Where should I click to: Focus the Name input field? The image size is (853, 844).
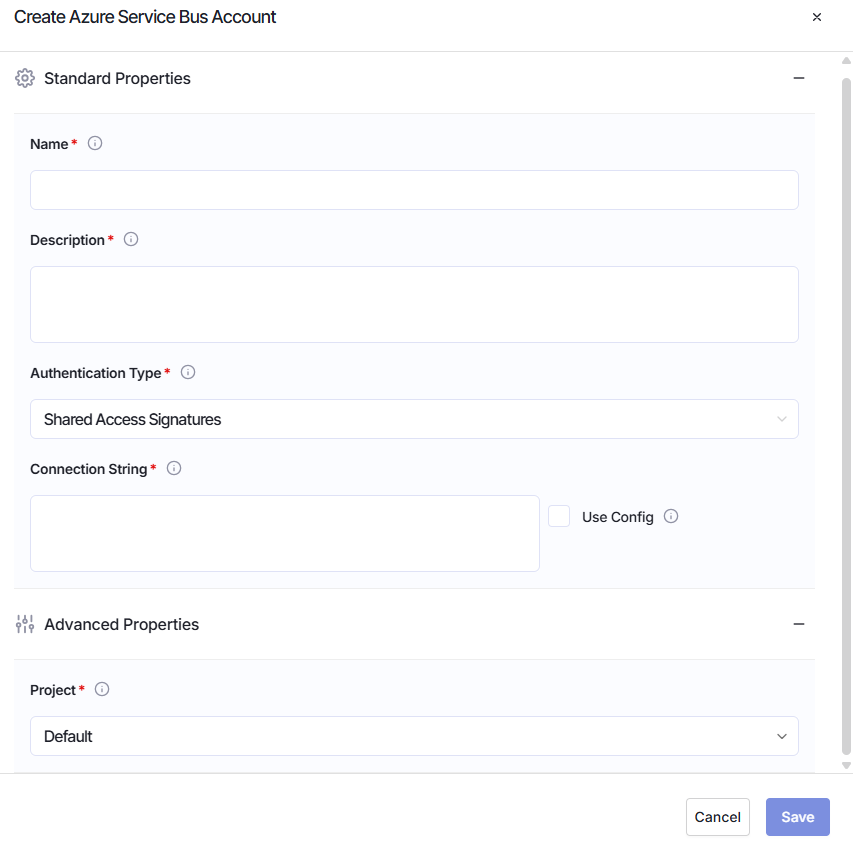point(414,190)
